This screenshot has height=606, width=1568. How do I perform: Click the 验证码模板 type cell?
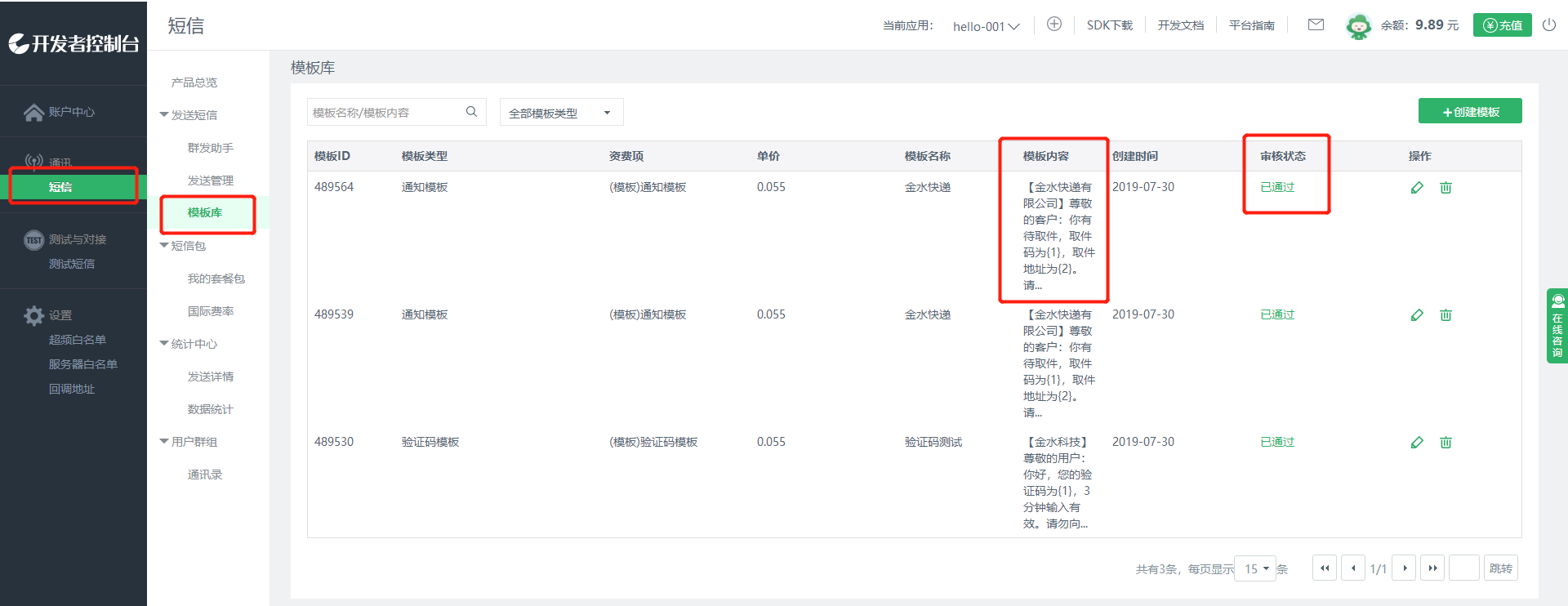pos(430,442)
